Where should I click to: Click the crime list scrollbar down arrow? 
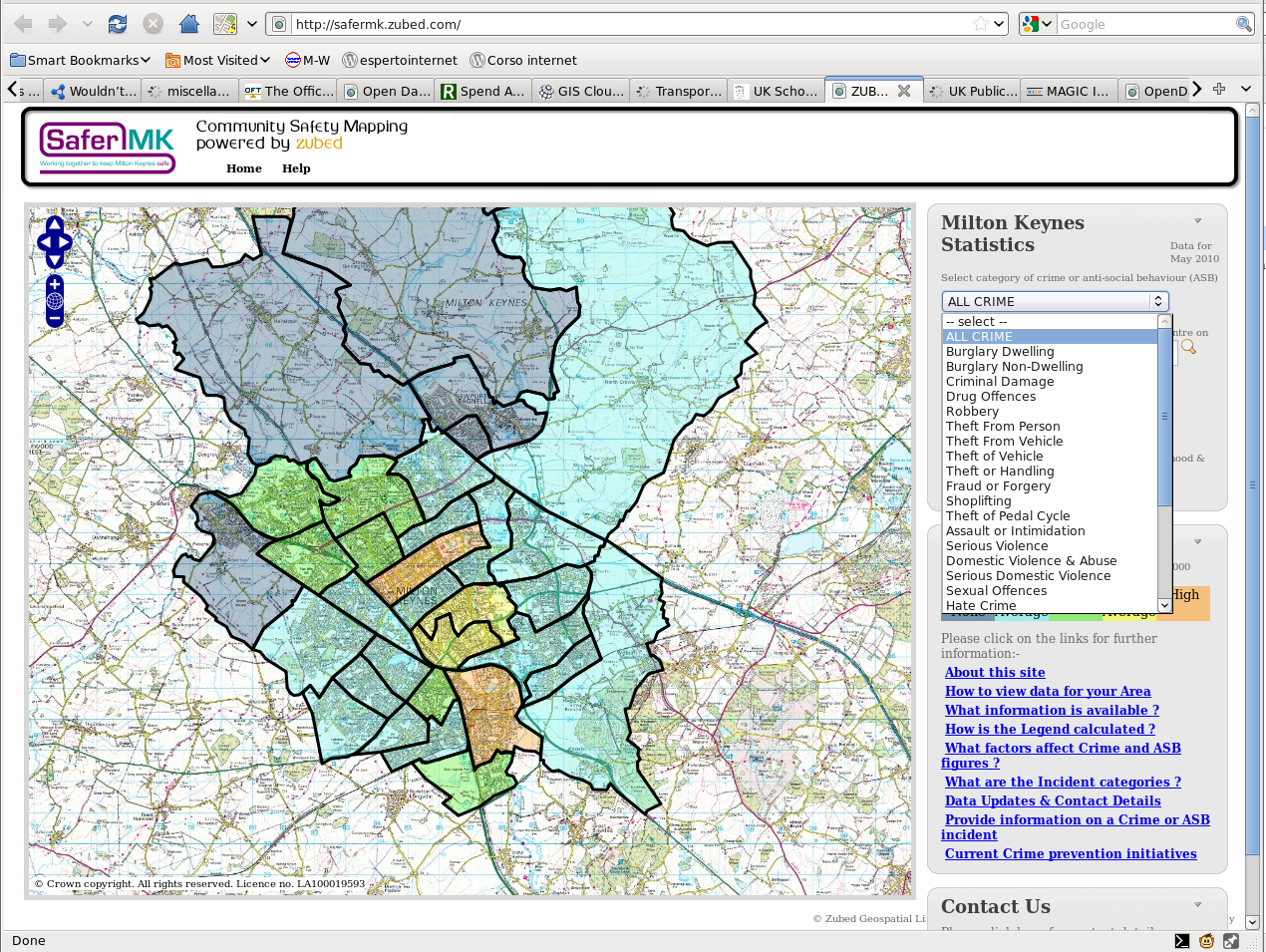1164,606
